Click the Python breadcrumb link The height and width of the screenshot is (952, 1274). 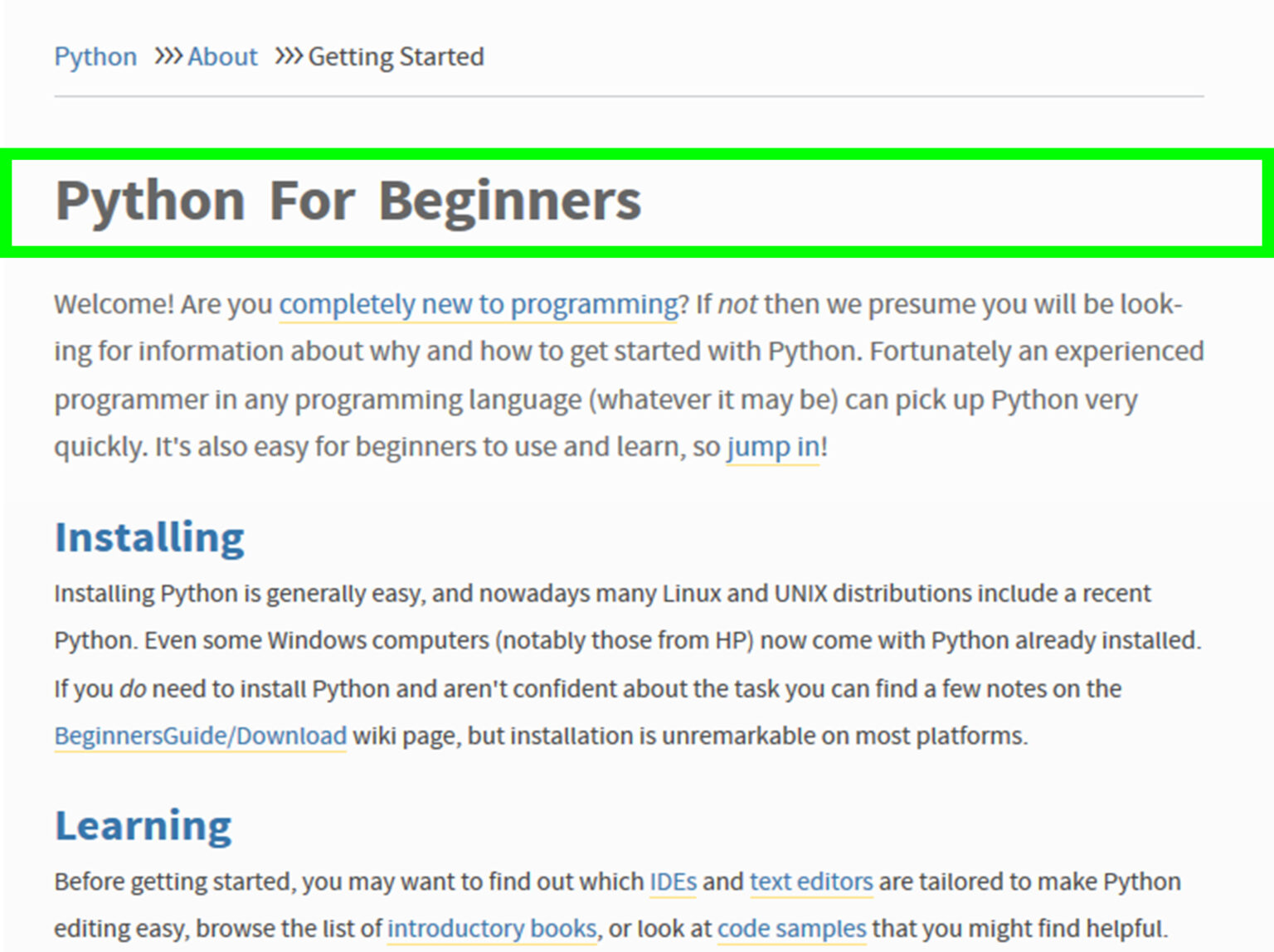95,56
